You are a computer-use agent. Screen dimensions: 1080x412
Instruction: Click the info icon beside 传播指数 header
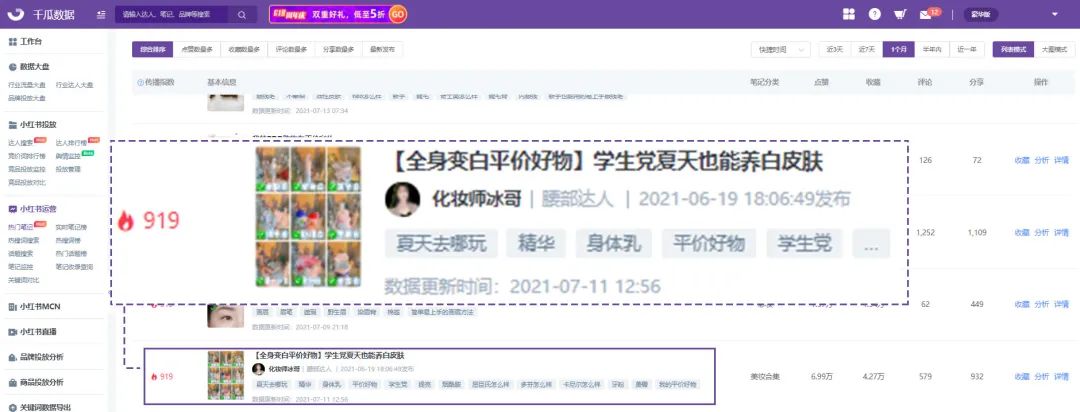pyautogui.click(x=141, y=82)
